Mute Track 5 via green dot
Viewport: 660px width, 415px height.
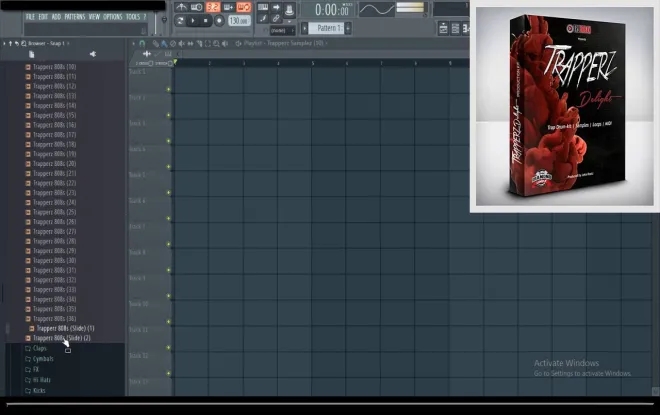pyautogui.click(x=168, y=193)
